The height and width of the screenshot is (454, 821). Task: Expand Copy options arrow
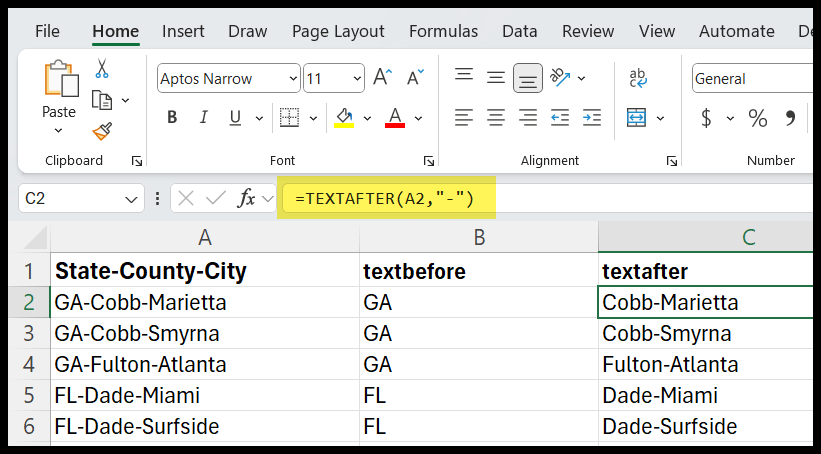coord(126,100)
